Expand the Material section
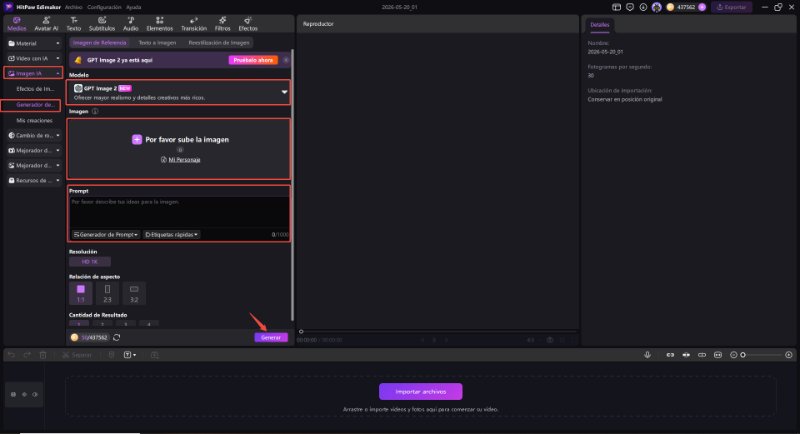The width and height of the screenshot is (800, 434). pyautogui.click(x=34, y=43)
